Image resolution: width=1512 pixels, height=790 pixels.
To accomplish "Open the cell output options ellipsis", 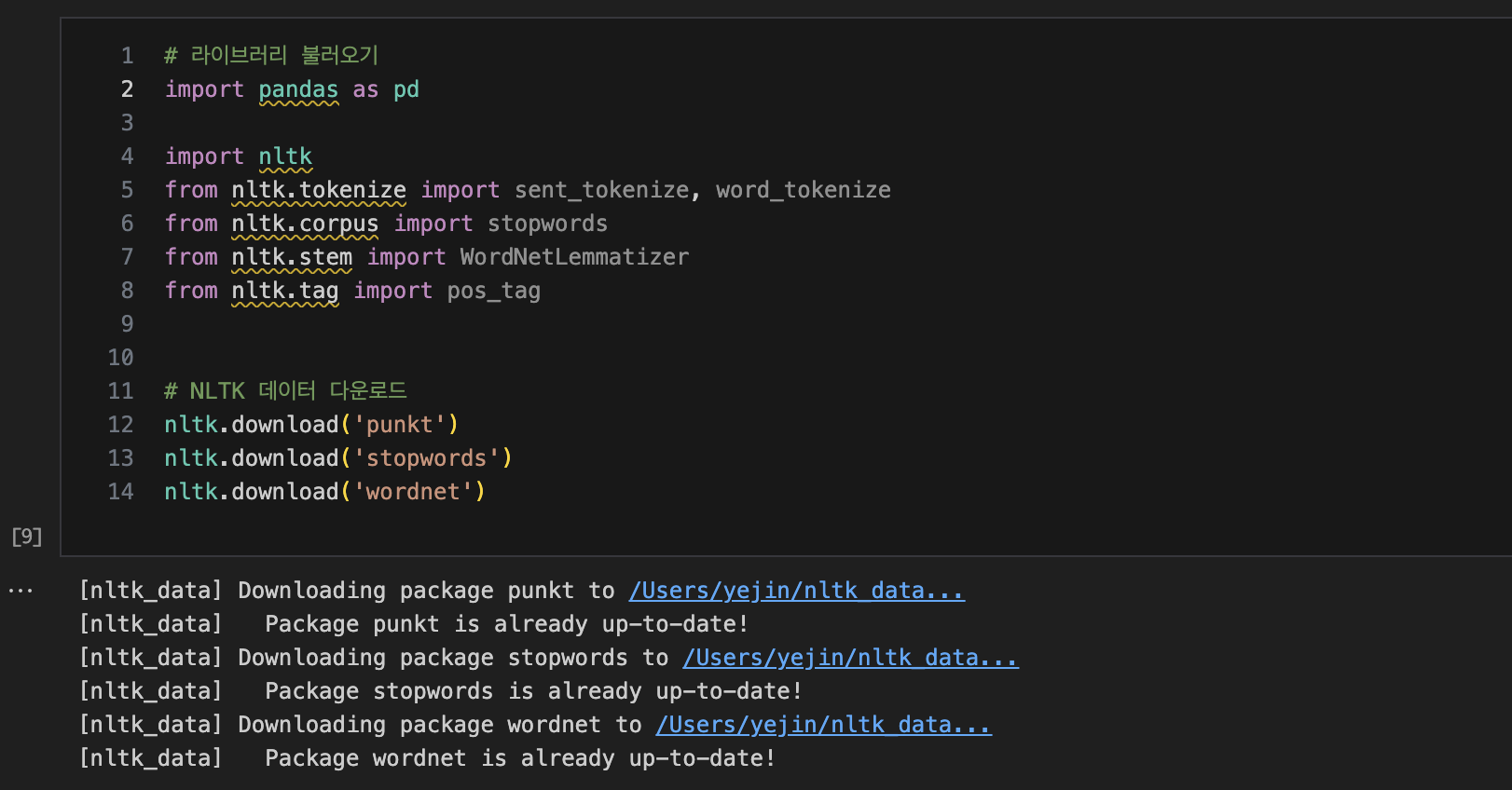I will pos(21,591).
